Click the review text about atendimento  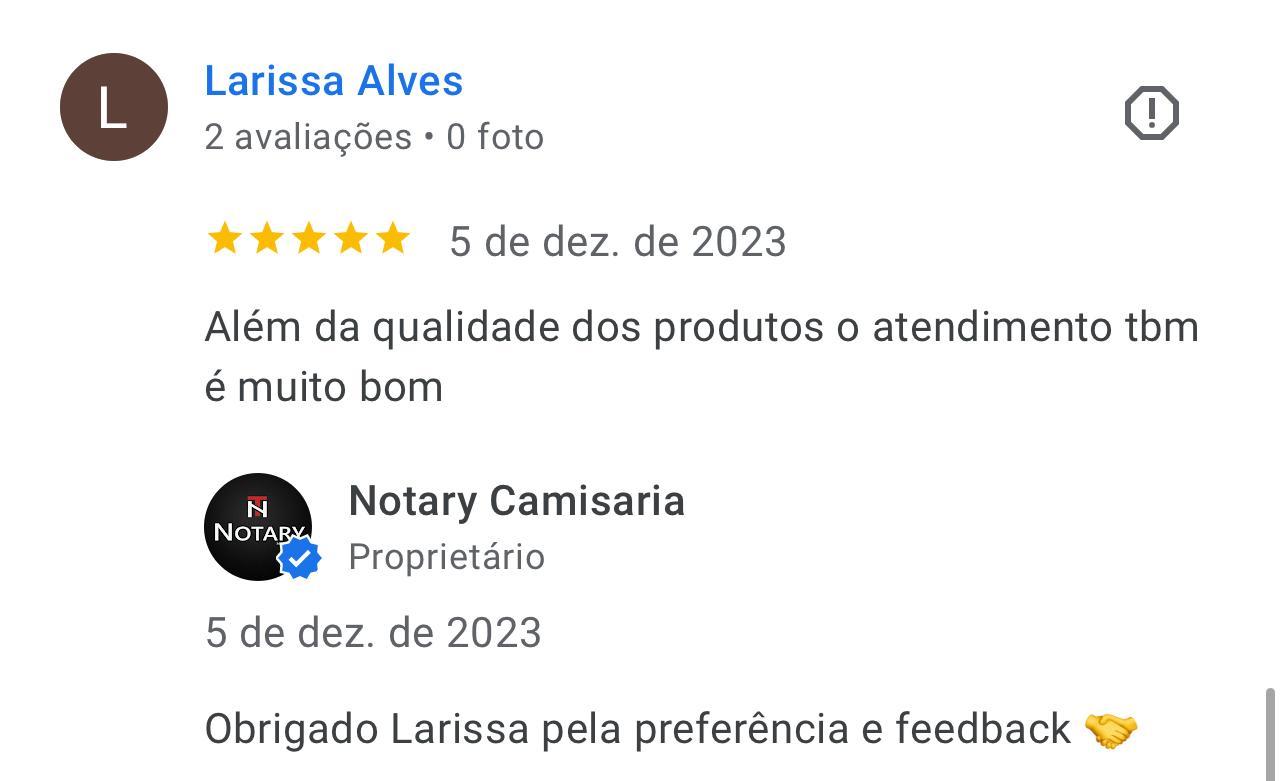point(701,357)
